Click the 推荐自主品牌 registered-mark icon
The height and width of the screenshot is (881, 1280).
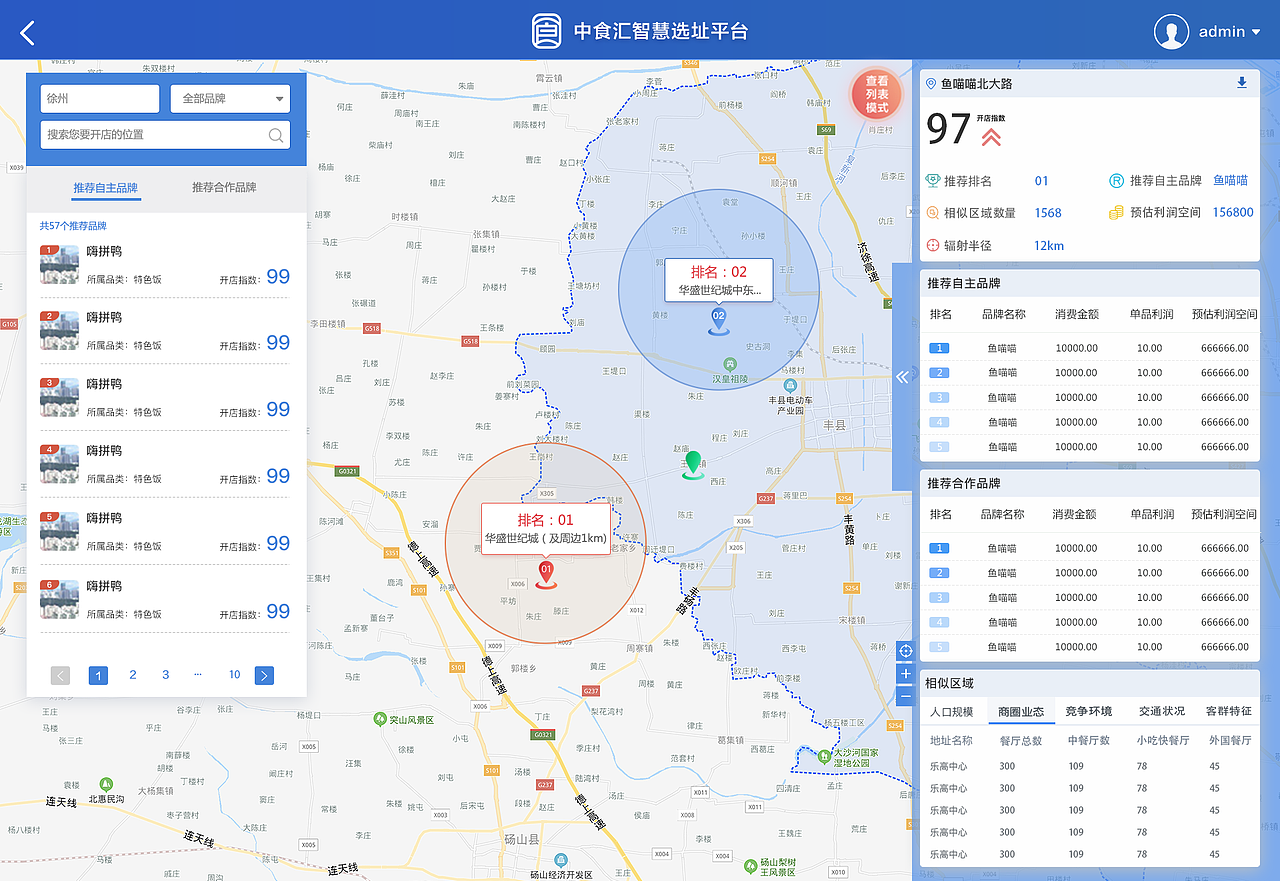[x=1117, y=181]
